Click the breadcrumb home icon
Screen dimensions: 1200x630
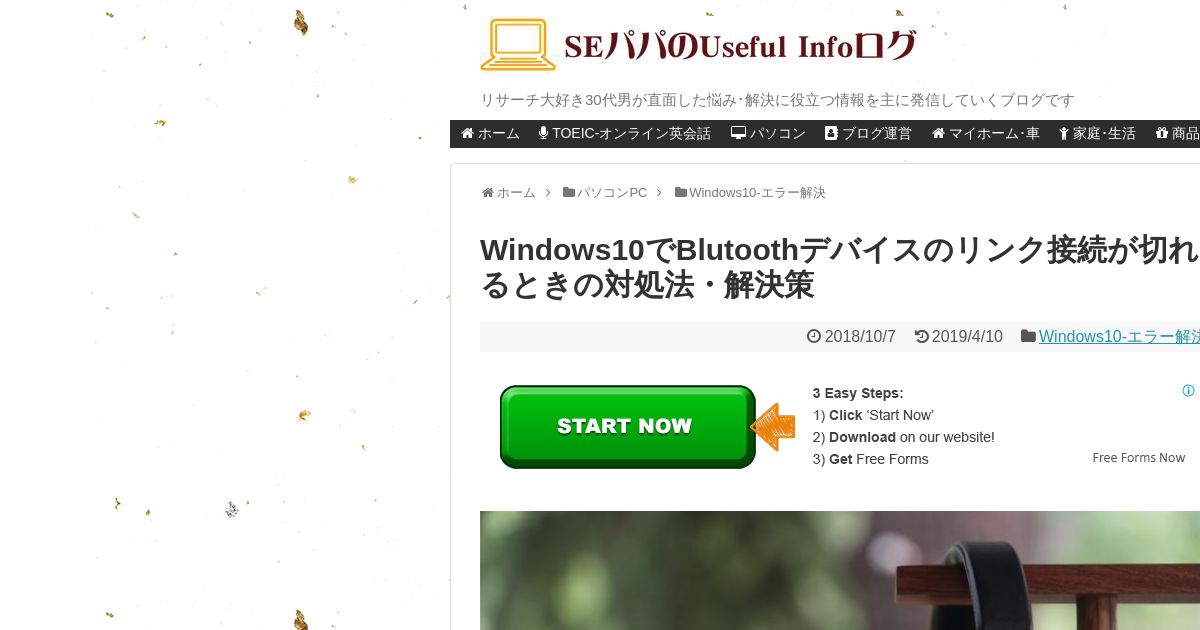488,192
